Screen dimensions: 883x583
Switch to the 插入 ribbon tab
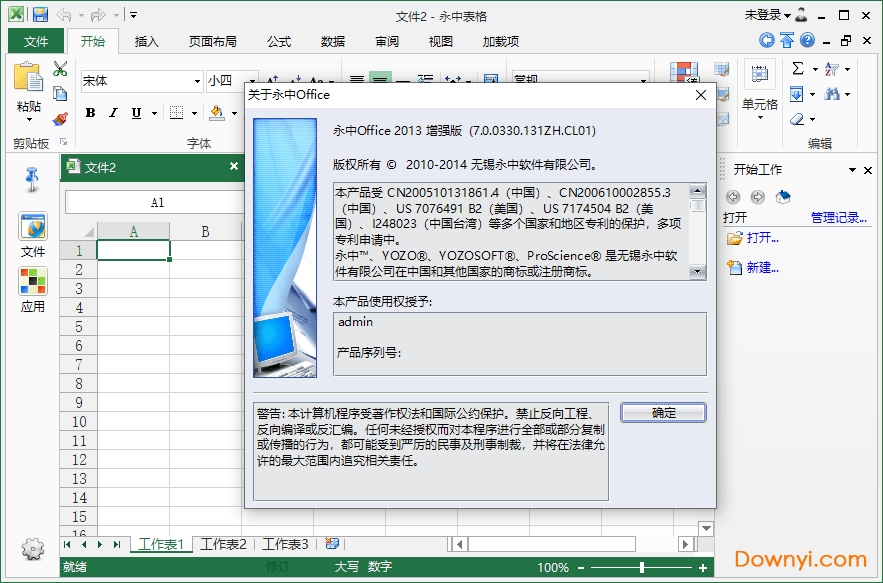pyautogui.click(x=147, y=41)
